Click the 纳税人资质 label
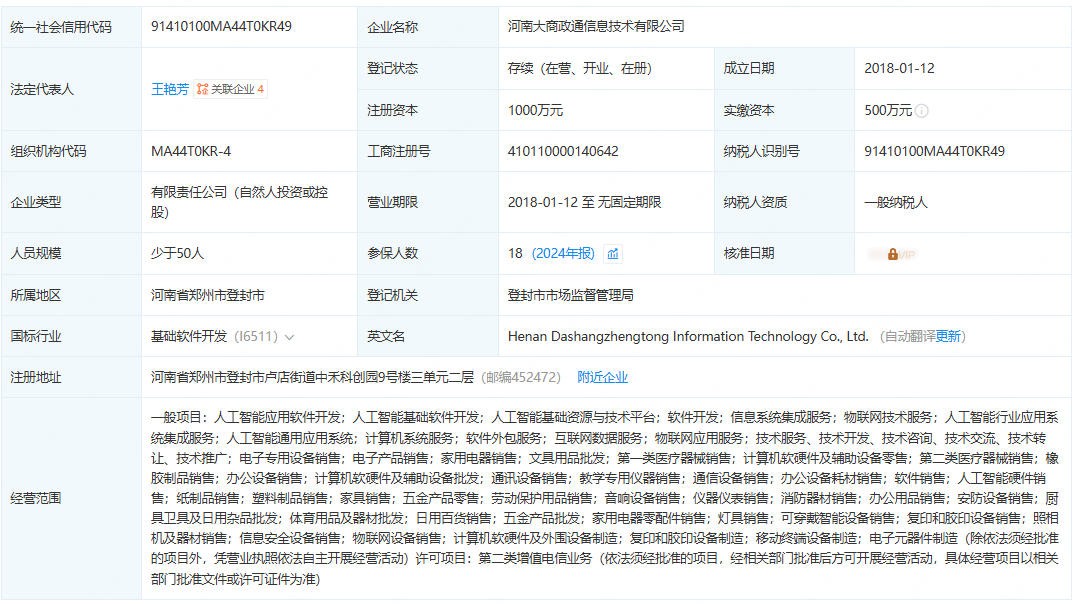1075x604 pixels. (755, 202)
